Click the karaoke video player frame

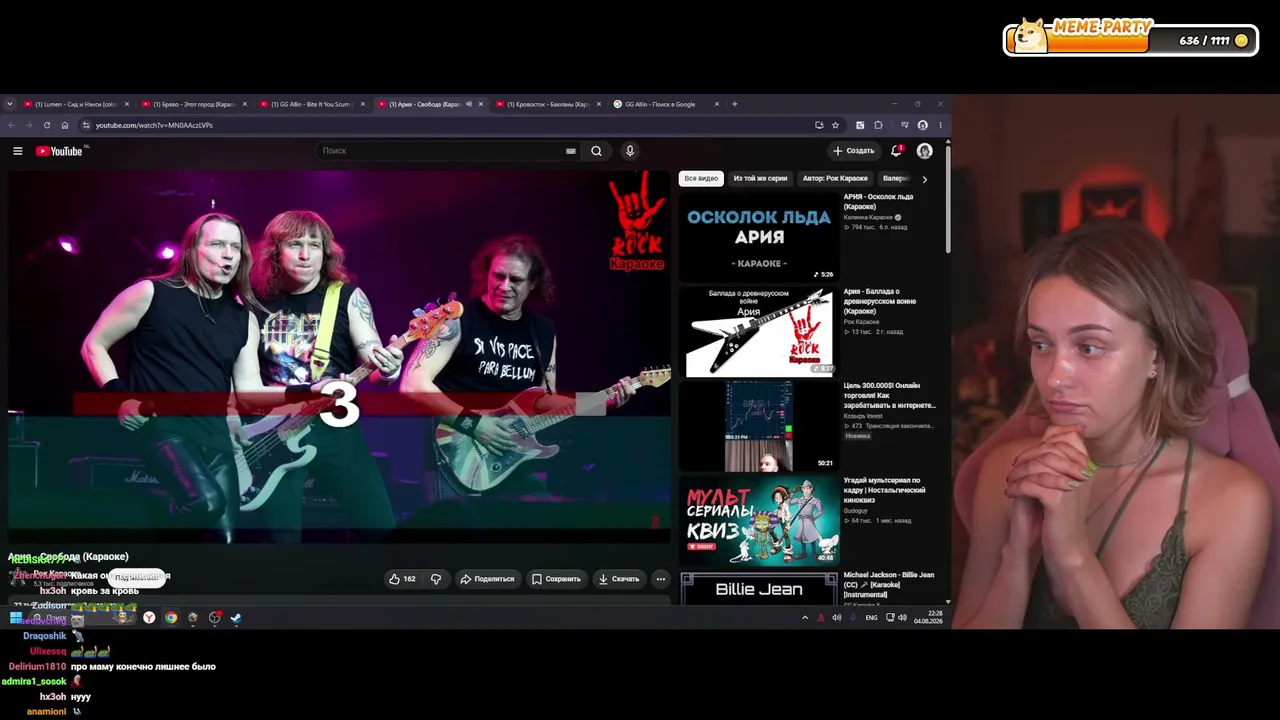[339, 356]
